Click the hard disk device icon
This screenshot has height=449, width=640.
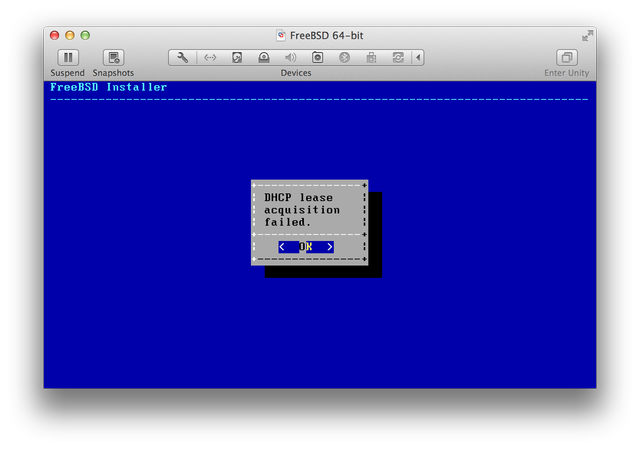click(x=237, y=58)
